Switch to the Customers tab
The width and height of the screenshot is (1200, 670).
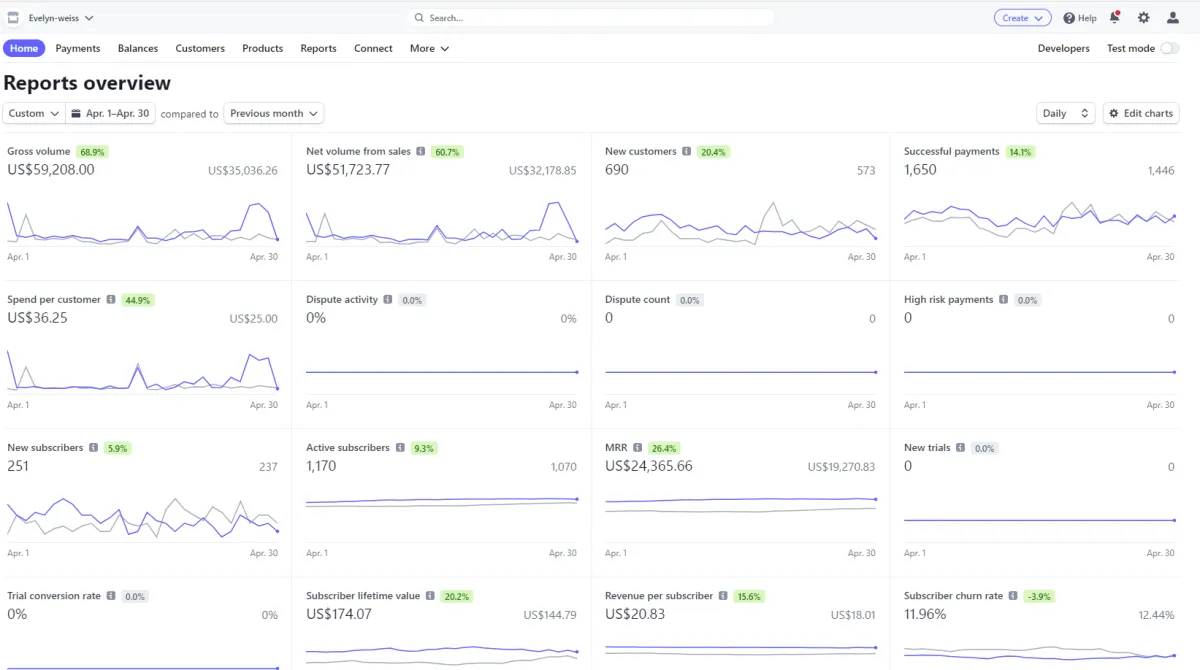[200, 48]
